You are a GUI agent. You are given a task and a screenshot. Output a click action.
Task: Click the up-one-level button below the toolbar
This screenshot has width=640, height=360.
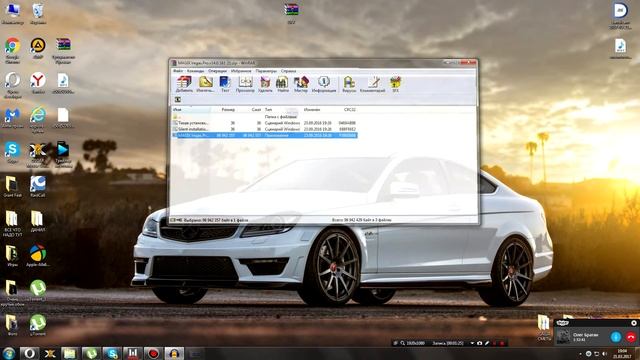click(178, 100)
